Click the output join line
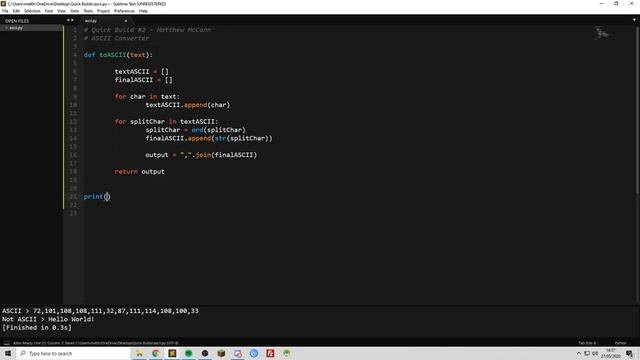The width and height of the screenshot is (640, 360). [201, 155]
